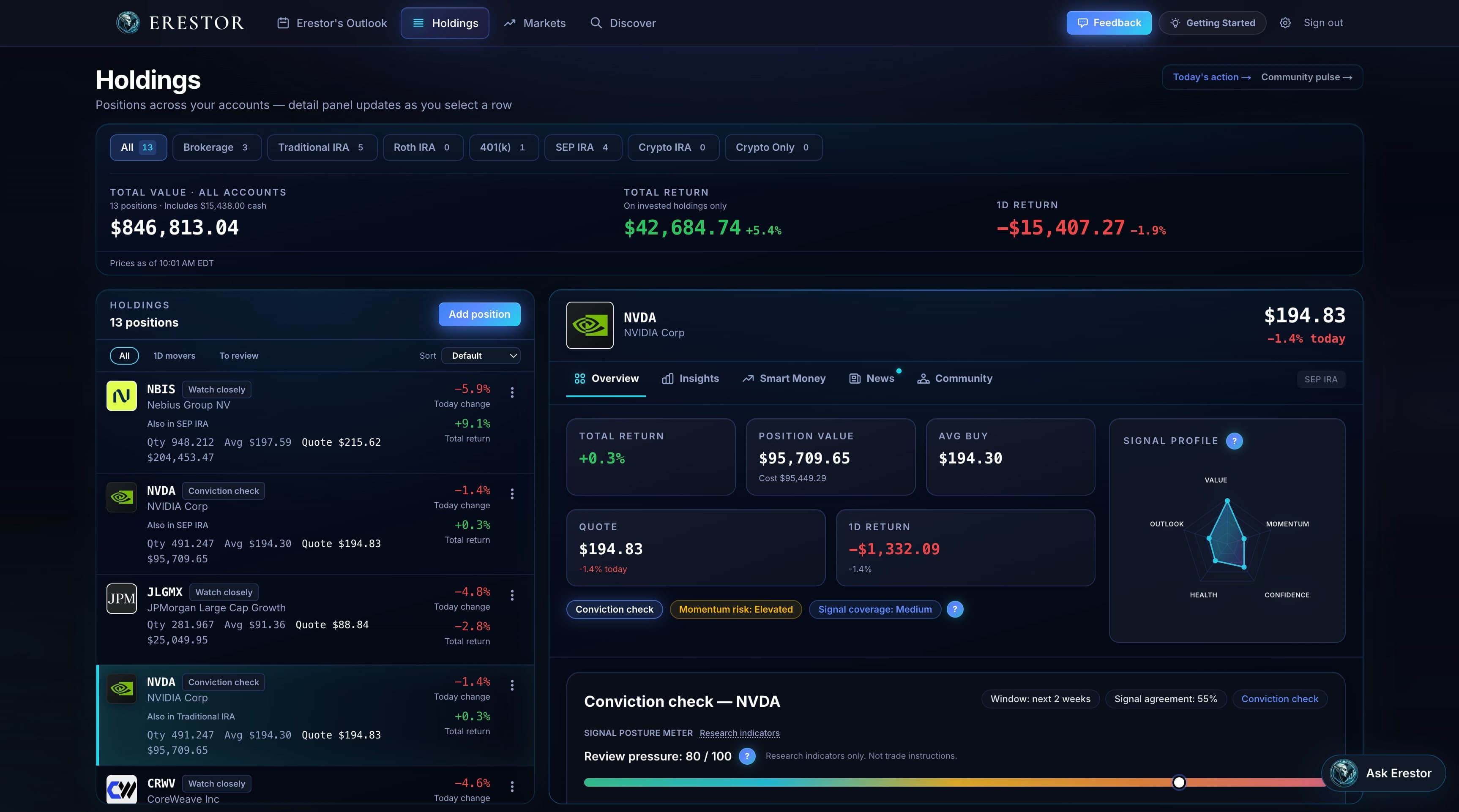The width and height of the screenshot is (1459, 812).
Task: Open the Community tab
Action: click(x=955, y=378)
